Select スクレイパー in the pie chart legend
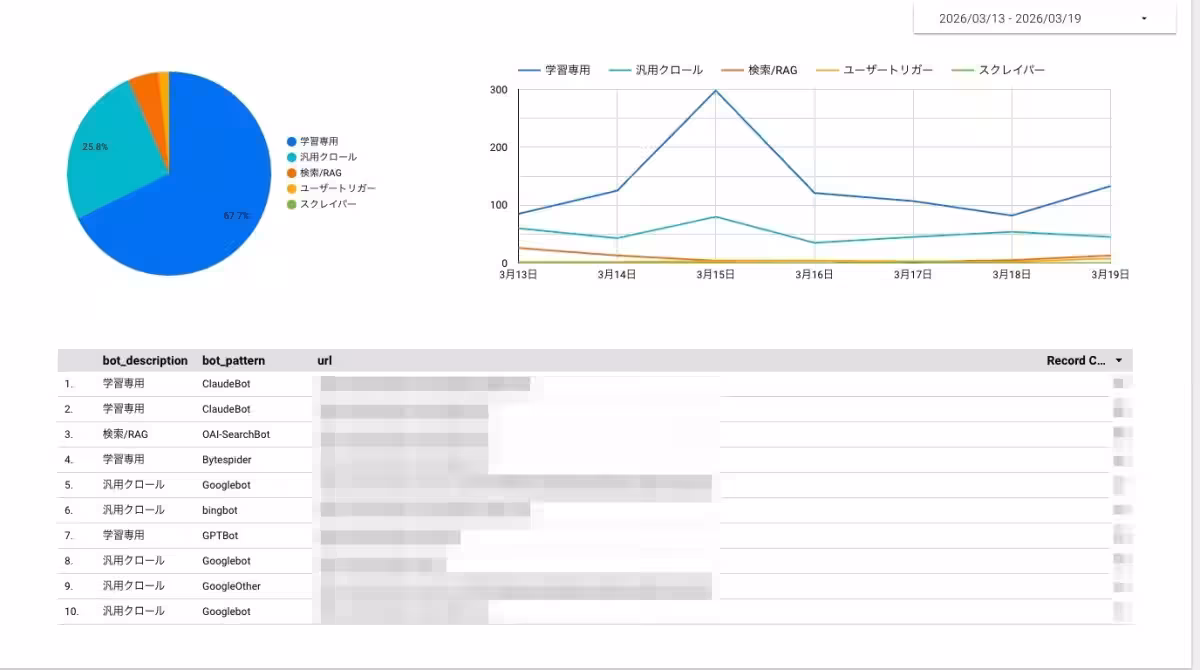Image resolution: width=1200 pixels, height=670 pixels. [x=328, y=204]
